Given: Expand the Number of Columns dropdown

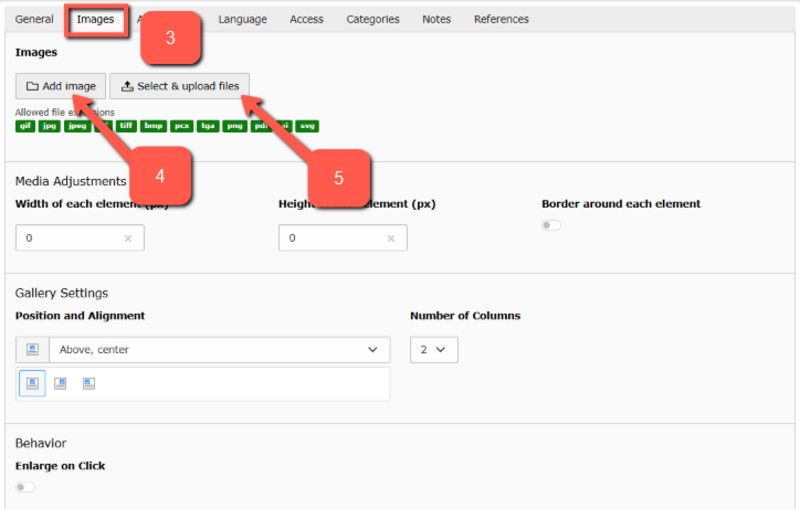Looking at the screenshot, I should tap(434, 350).
